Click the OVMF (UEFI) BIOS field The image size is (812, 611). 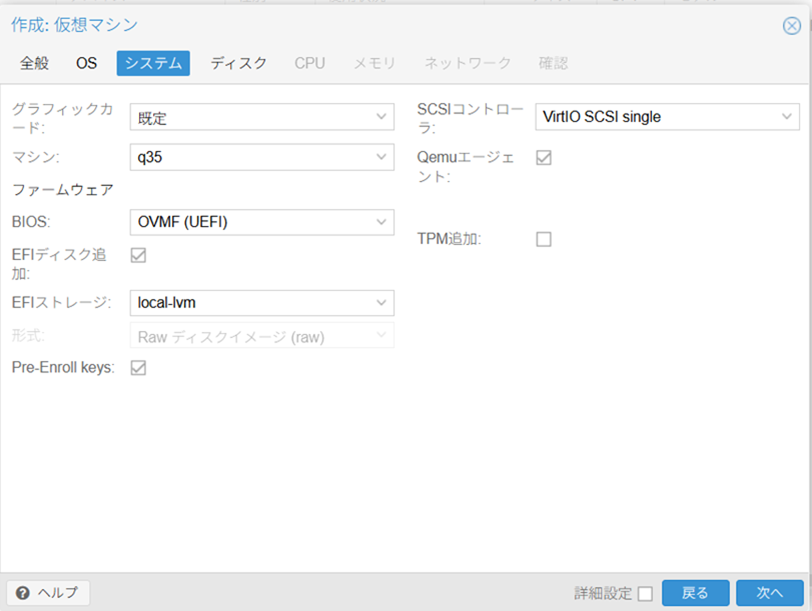[x=262, y=222]
